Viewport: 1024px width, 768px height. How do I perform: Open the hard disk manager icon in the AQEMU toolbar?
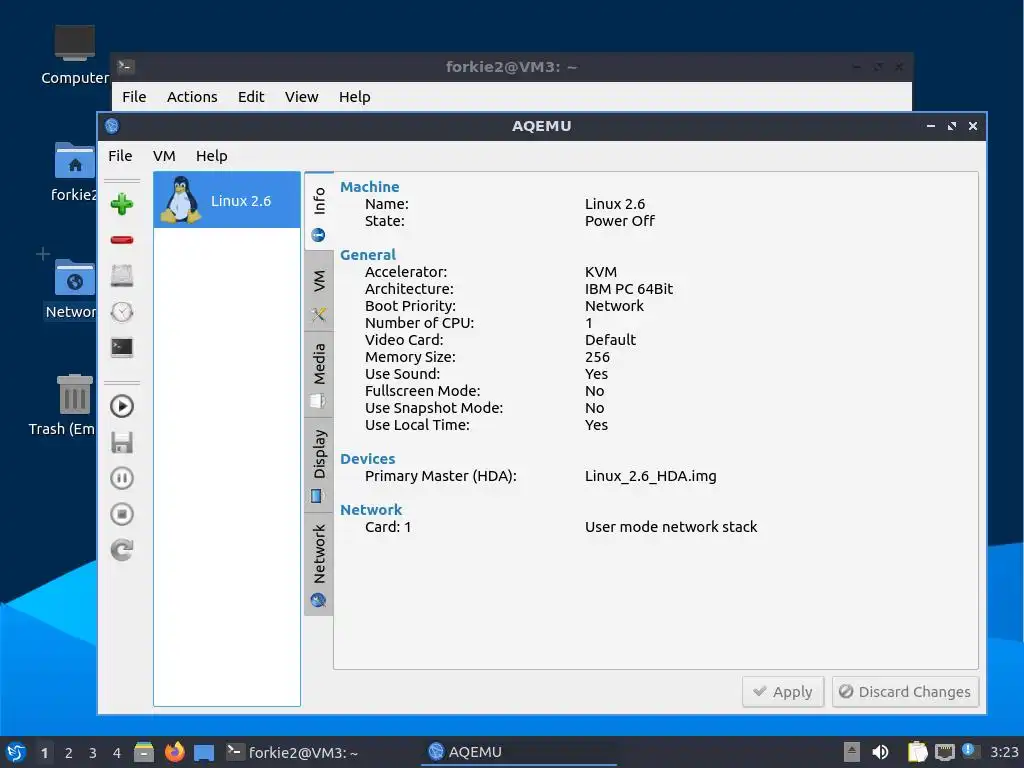click(121, 276)
